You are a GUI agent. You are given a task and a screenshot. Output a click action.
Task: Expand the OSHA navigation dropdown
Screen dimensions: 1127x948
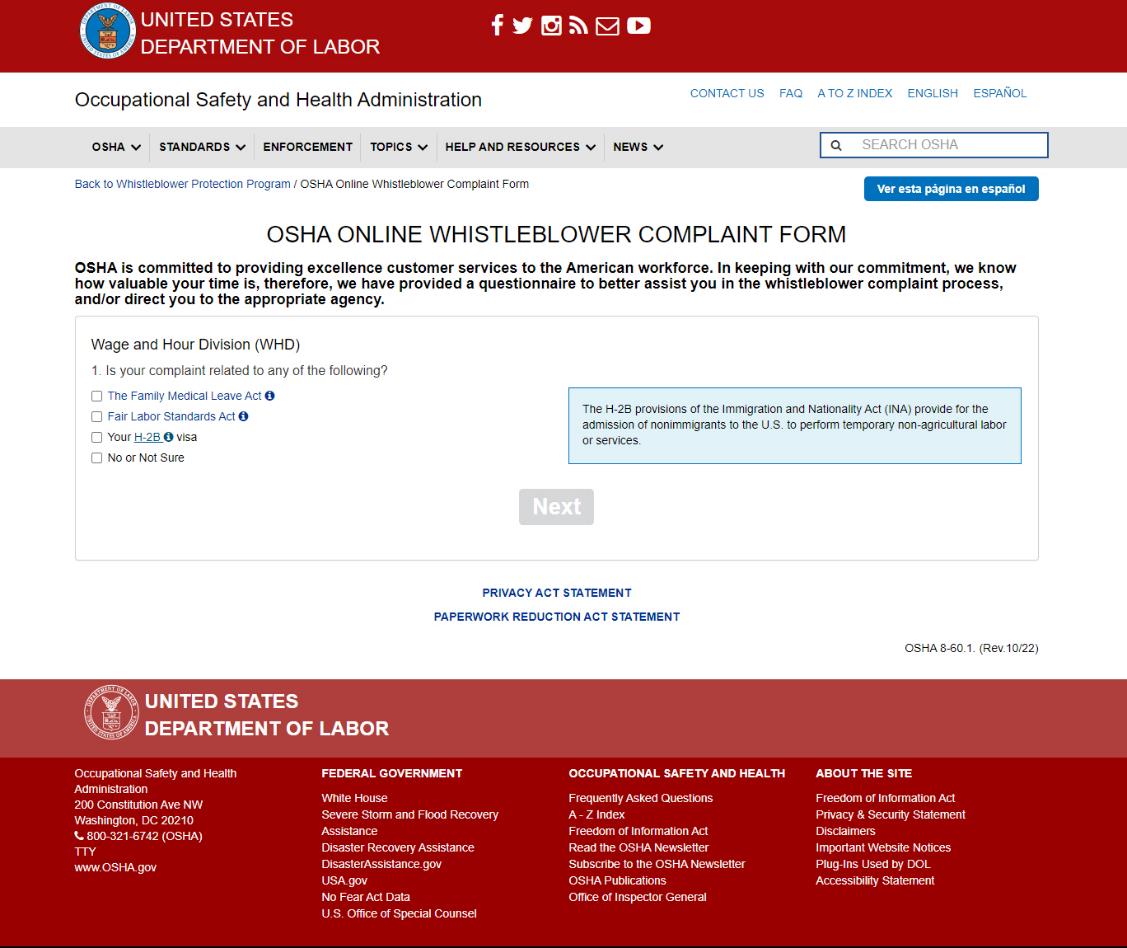coord(116,147)
